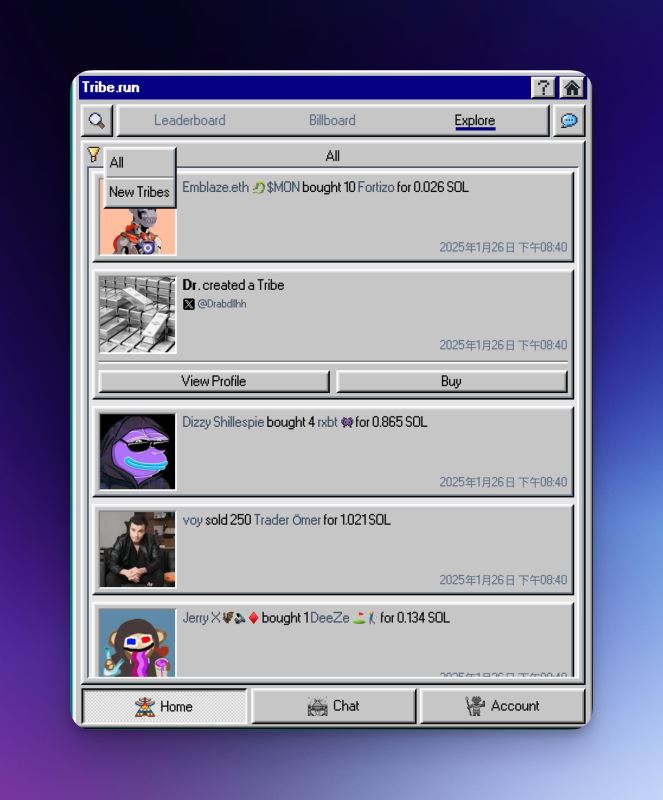
Task: Open the Chat bottom navigation button
Action: [x=333, y=706]
